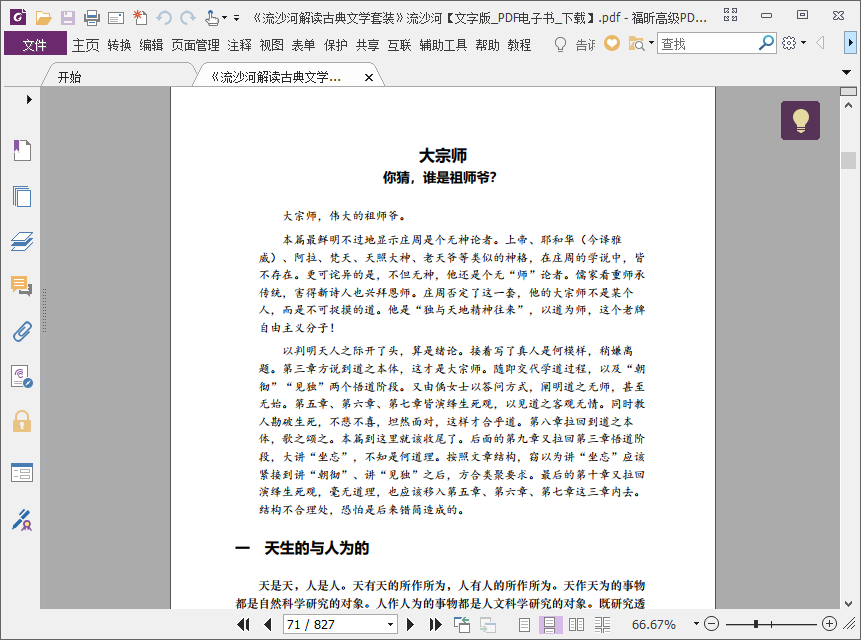The height and width of the screenshot is (640, 861).
Task: Open a file with the folder icon
Action: coord(43,18)
